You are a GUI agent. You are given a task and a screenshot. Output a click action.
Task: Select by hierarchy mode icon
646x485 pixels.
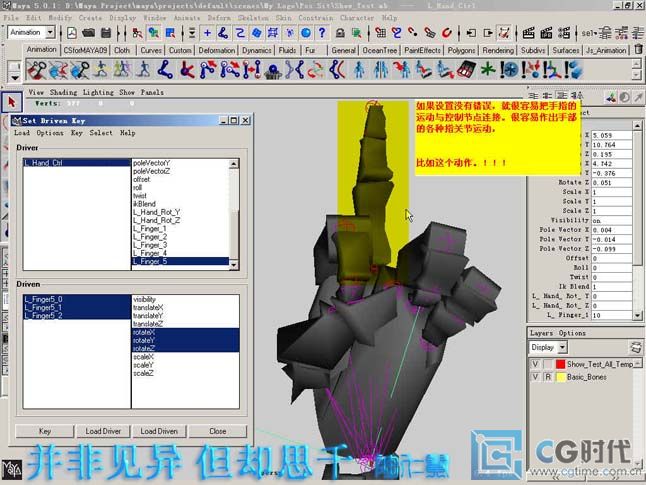pyautogui.click(x=137, y=33)
